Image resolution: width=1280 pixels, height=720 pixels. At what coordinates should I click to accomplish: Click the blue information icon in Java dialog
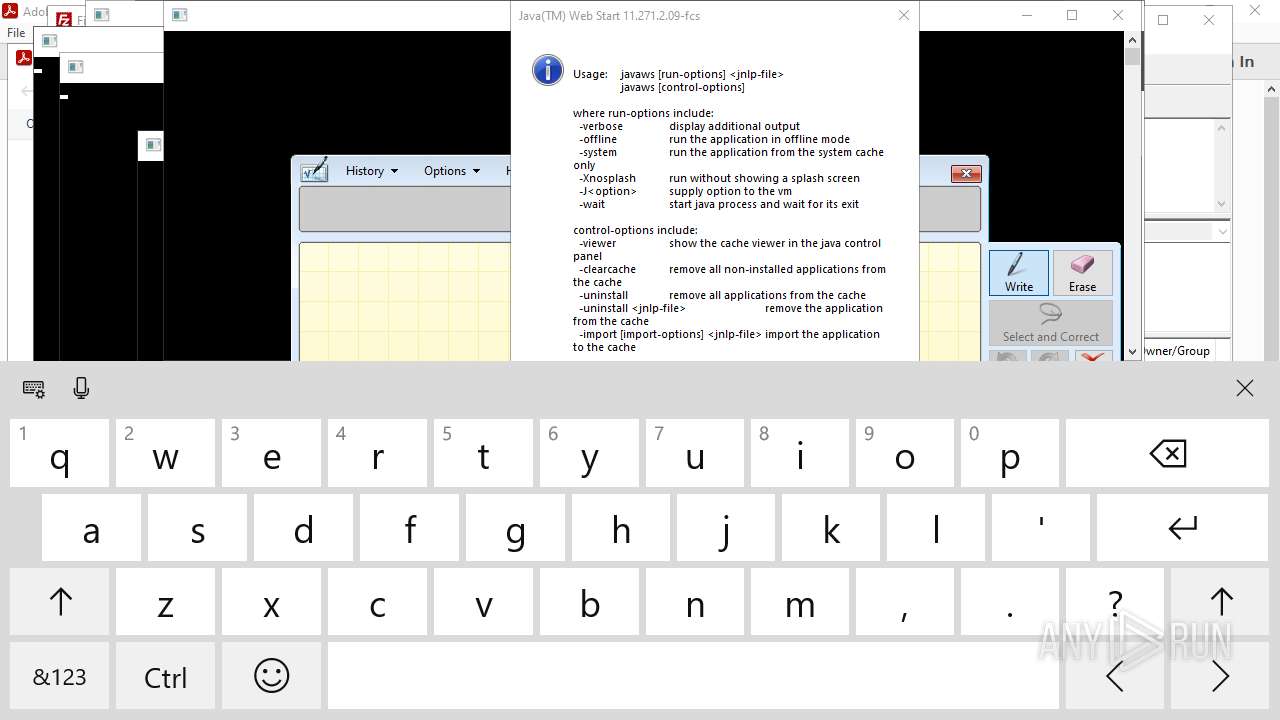[x=547, y=70]
